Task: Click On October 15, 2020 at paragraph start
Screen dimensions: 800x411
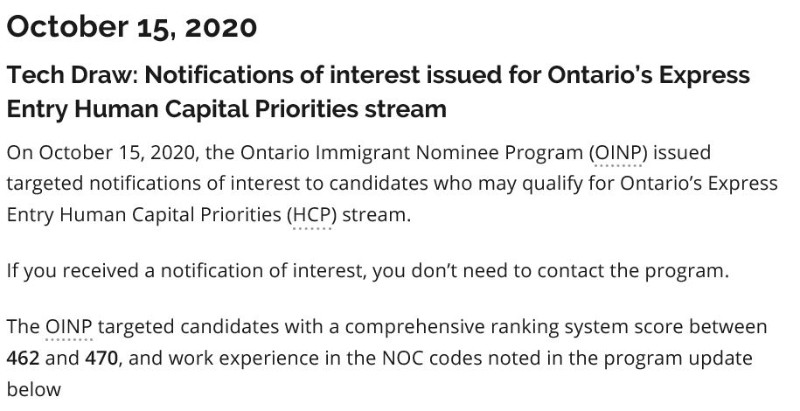Action: click(103, 153)
